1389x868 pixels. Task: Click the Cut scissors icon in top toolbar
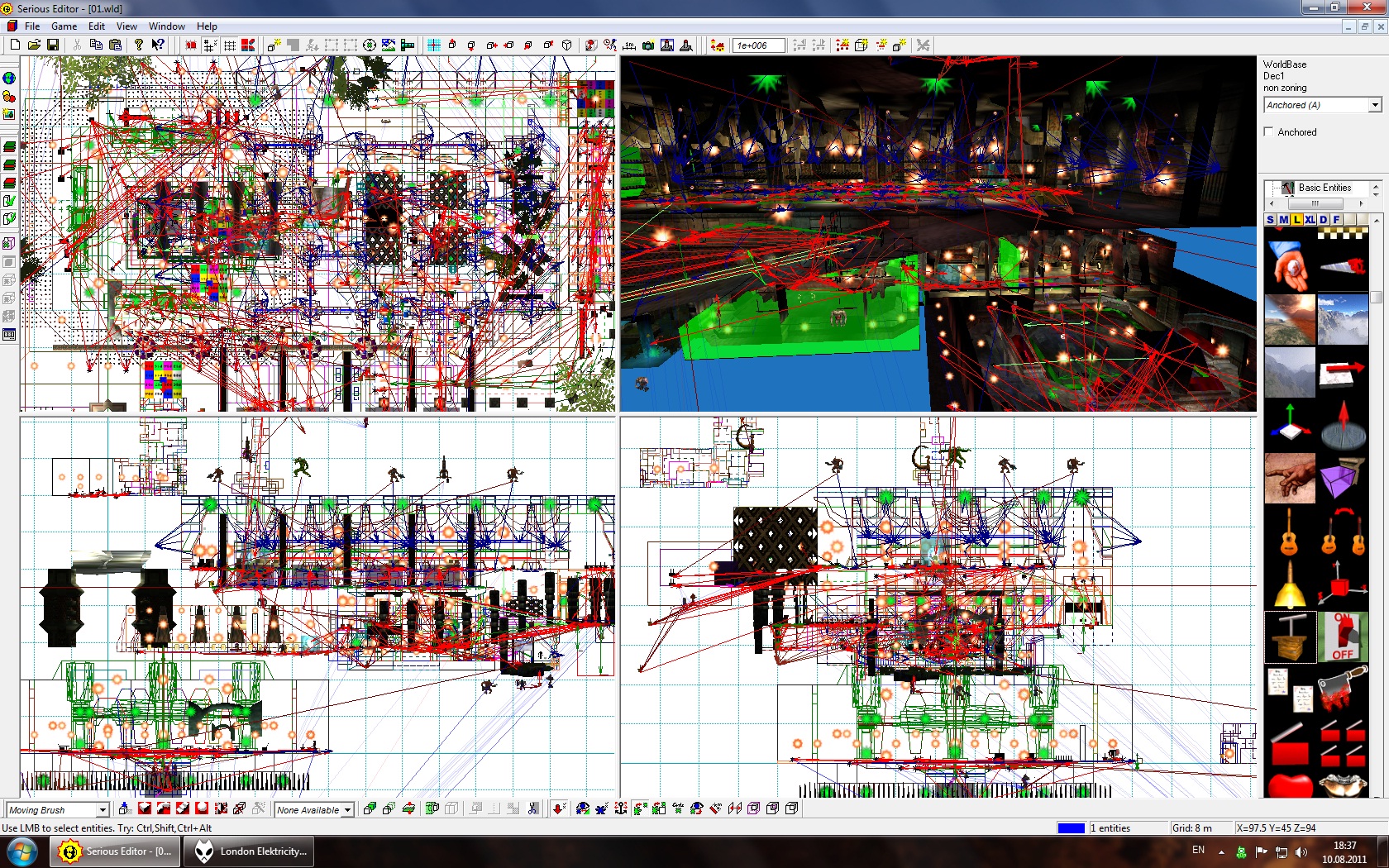[x=77, y=45]
